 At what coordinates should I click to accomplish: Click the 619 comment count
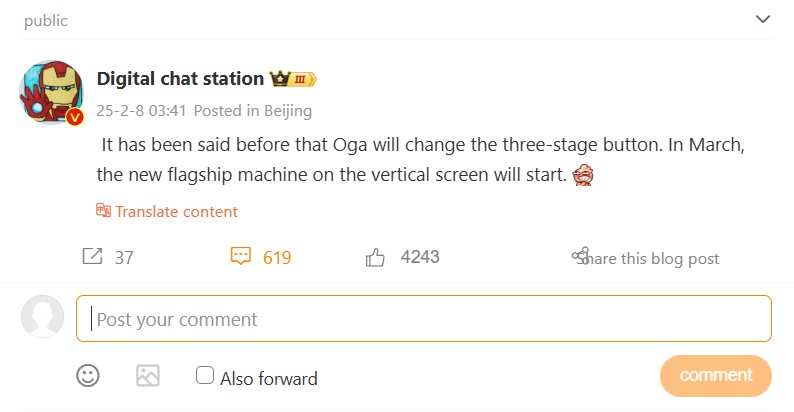tap(277, 258)
